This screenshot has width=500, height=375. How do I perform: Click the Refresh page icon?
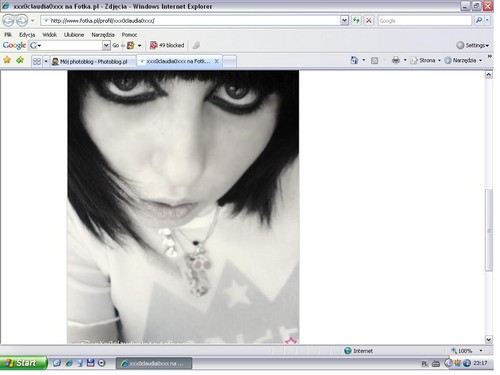click(x=356, y=21)
